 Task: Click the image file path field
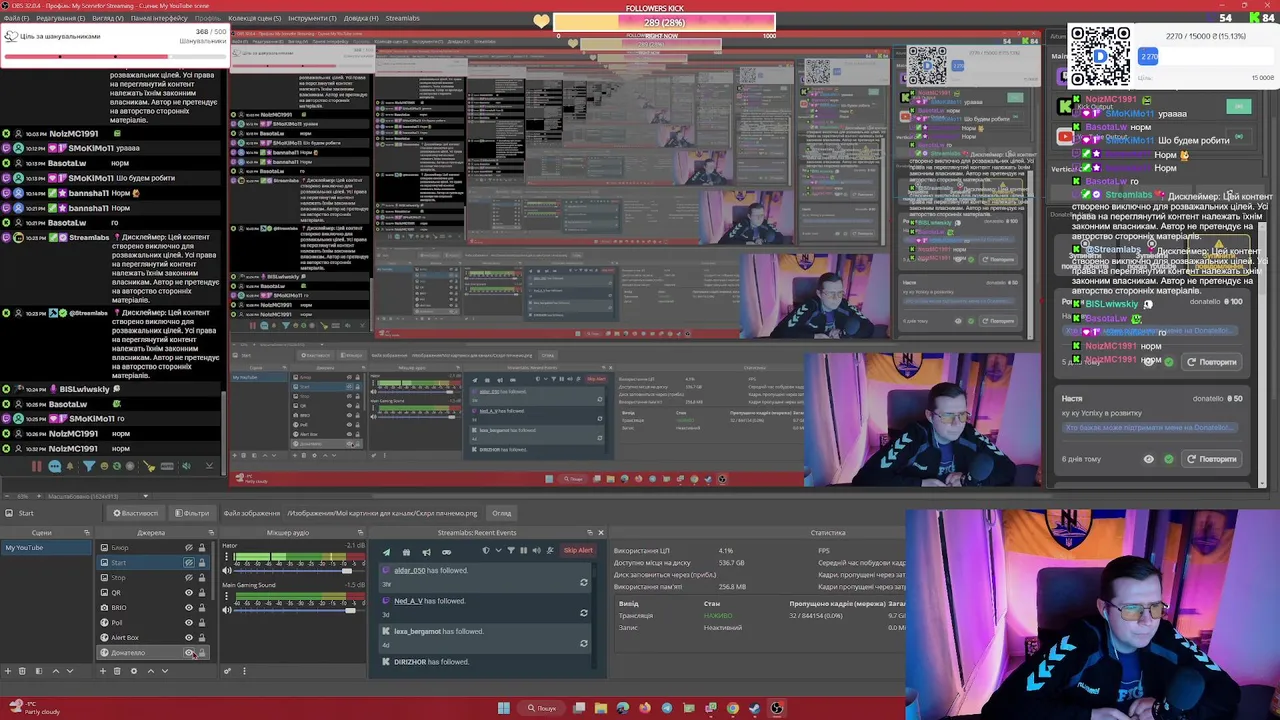click(382, 513)
